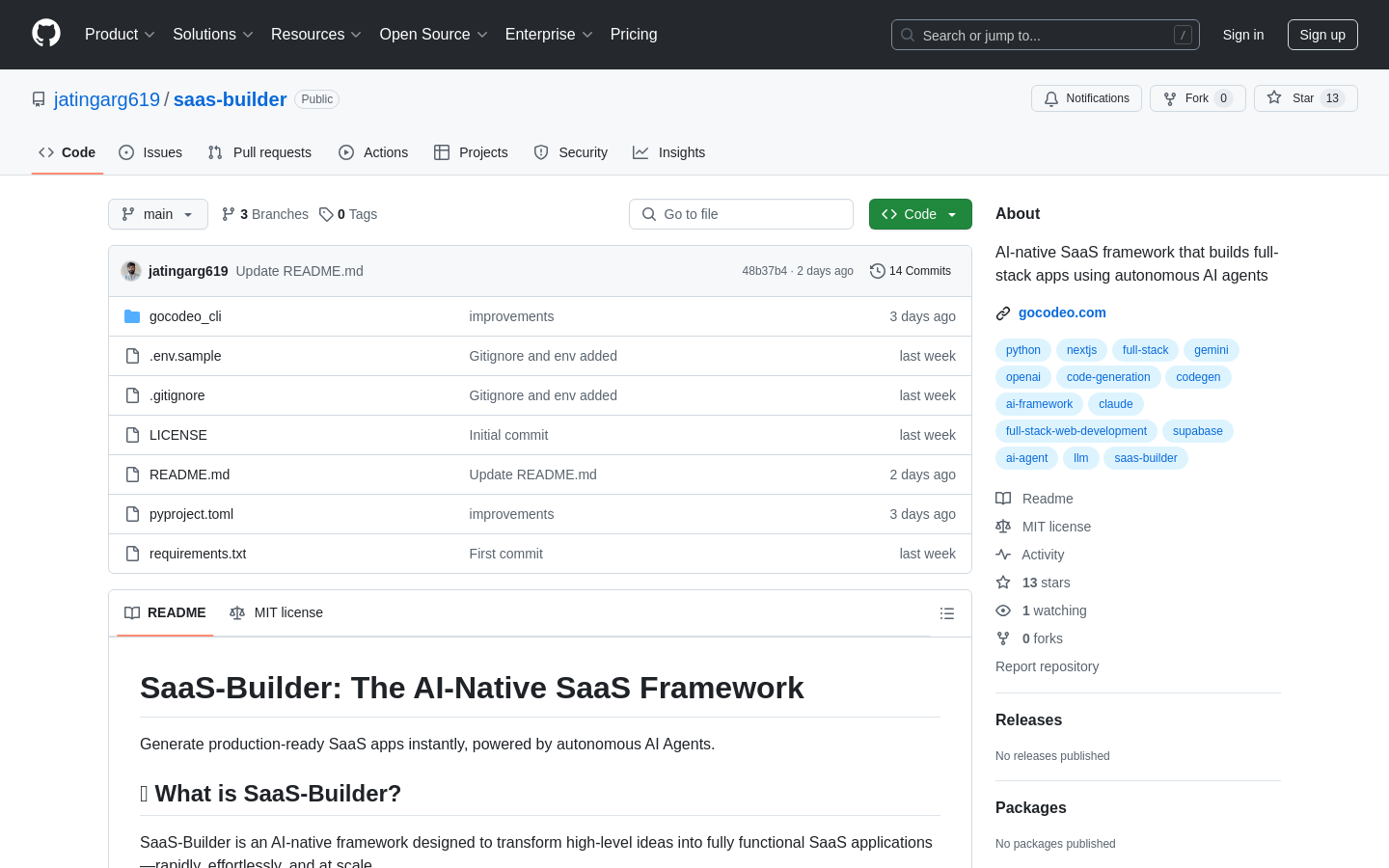Switch to the Code tab
This screenshot has width=1389, height=868.
point(68,152)
